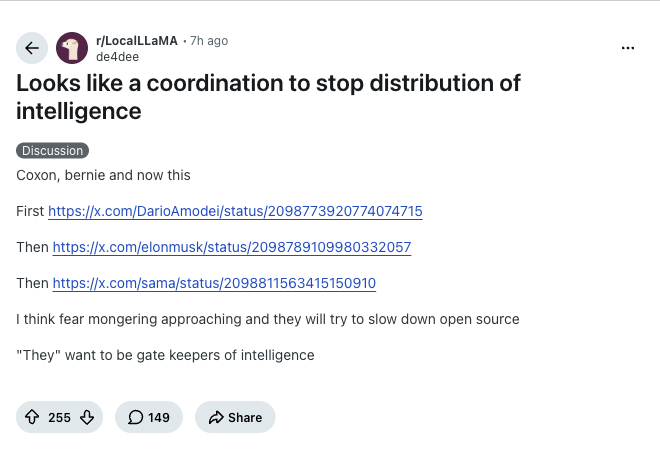Filter by the Discussion flair tag

tap(53, 151)
